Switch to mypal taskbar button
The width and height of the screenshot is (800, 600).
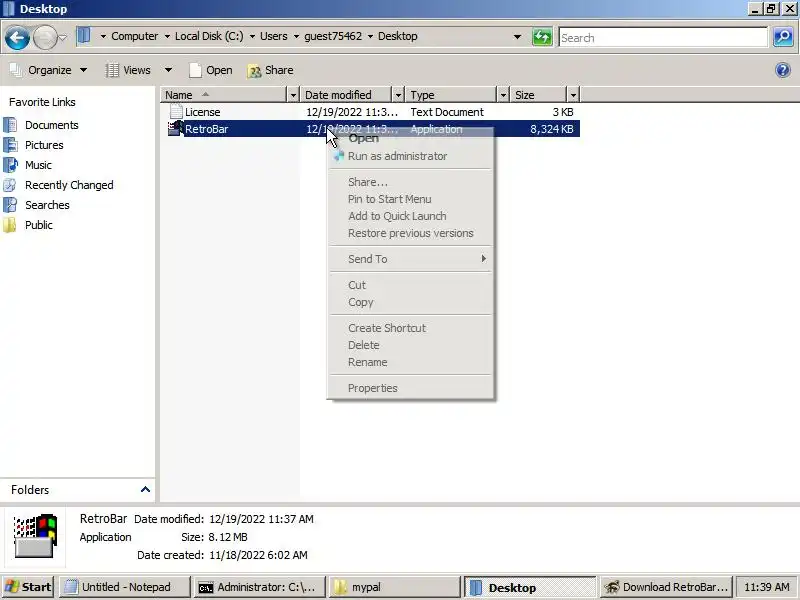click(x=394, y=587)
